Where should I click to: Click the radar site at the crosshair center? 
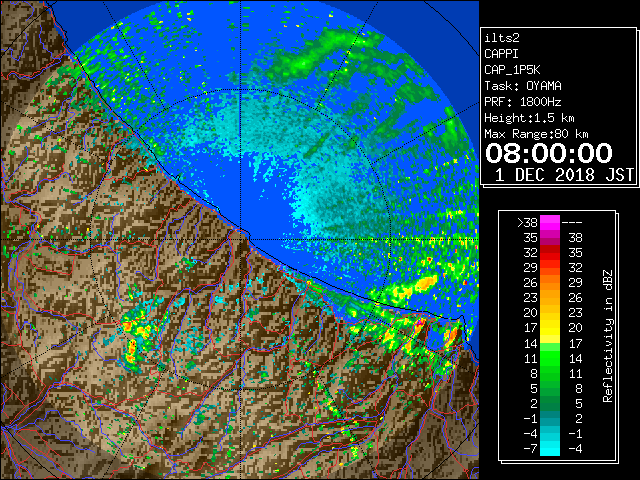[x=241, y=239]
